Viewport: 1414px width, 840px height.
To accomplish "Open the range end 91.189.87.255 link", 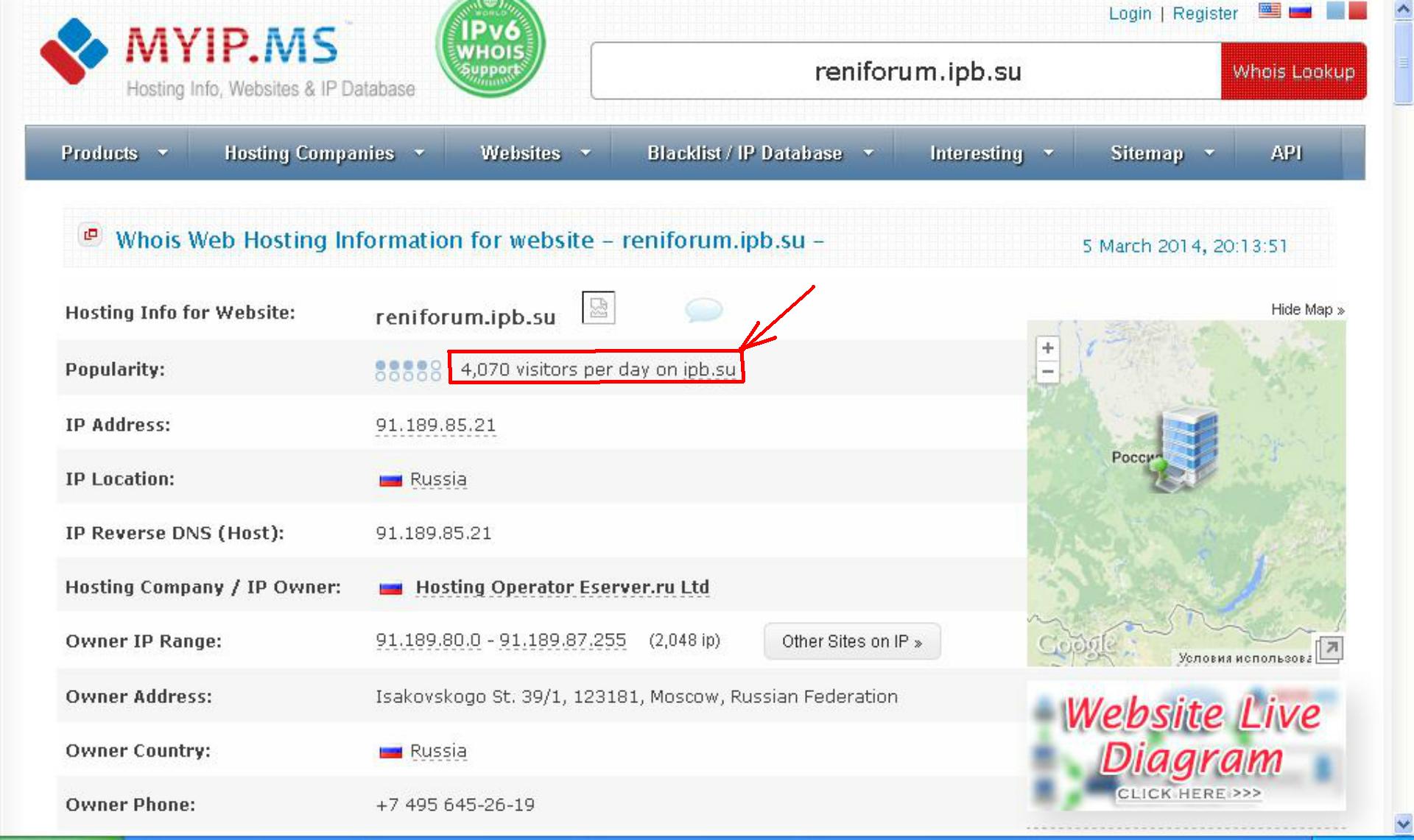I will click(563, 640).
